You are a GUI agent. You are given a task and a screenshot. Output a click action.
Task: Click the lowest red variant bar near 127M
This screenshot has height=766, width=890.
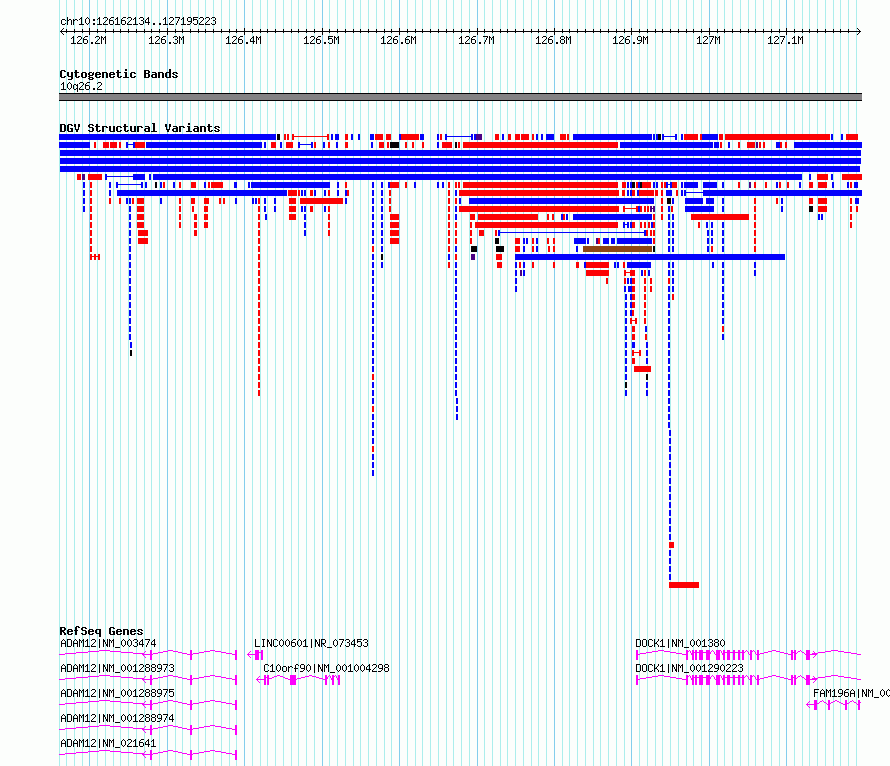(684, 585)
